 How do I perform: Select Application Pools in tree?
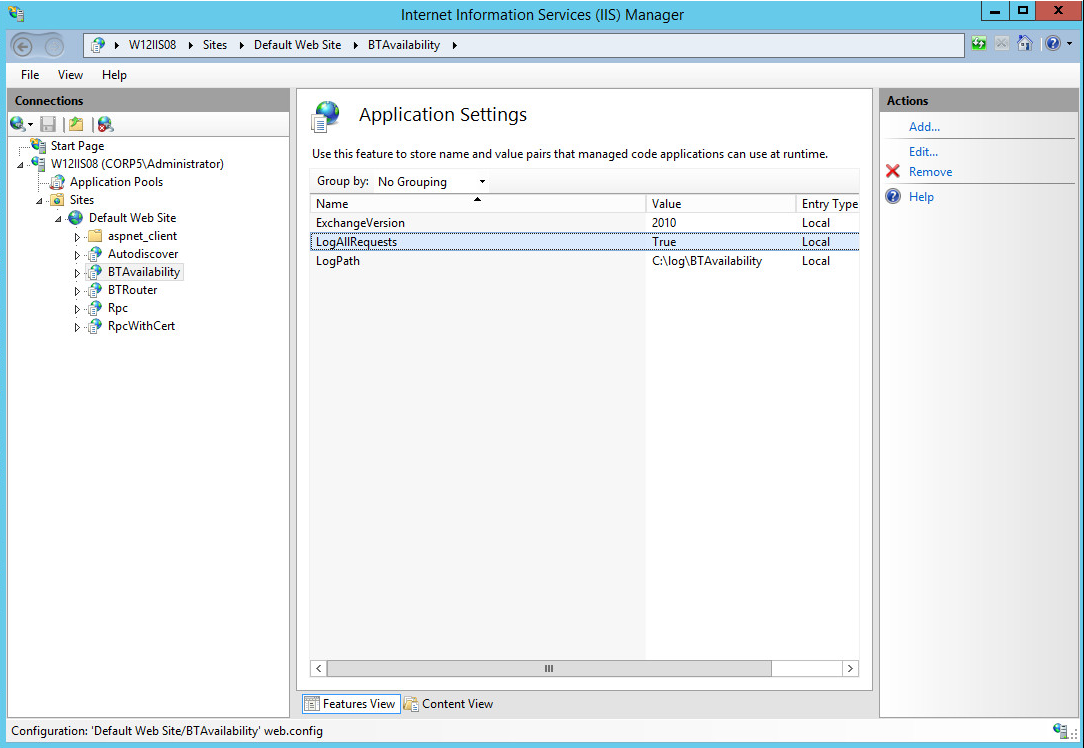coord(116,182)
